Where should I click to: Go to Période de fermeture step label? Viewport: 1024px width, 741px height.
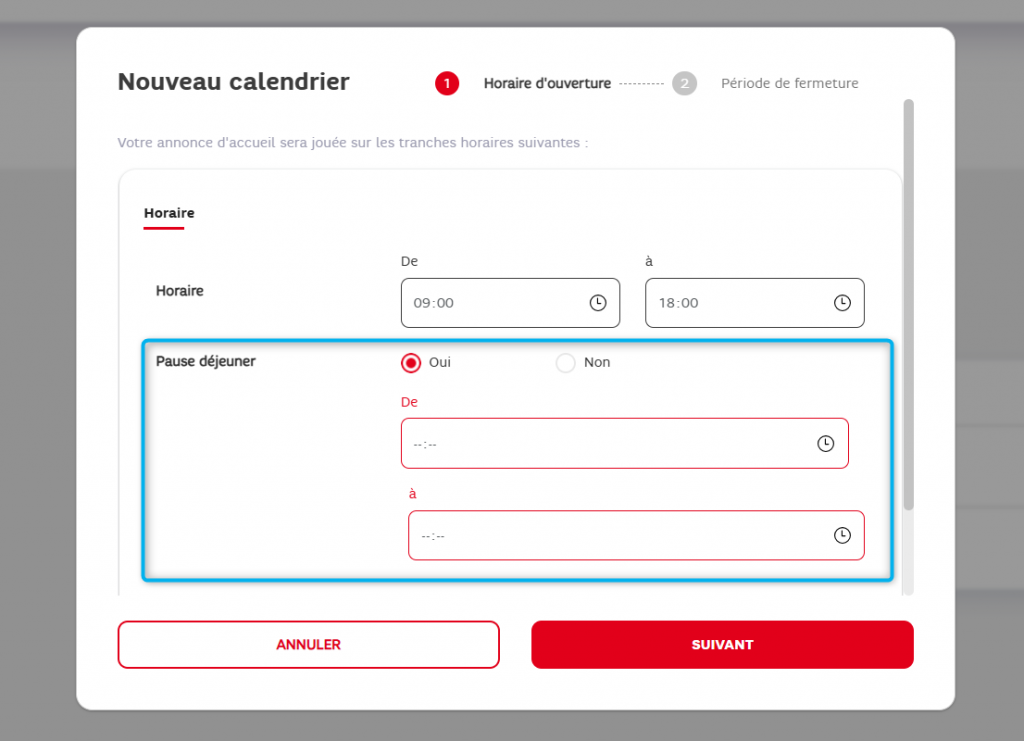(789, 84)
